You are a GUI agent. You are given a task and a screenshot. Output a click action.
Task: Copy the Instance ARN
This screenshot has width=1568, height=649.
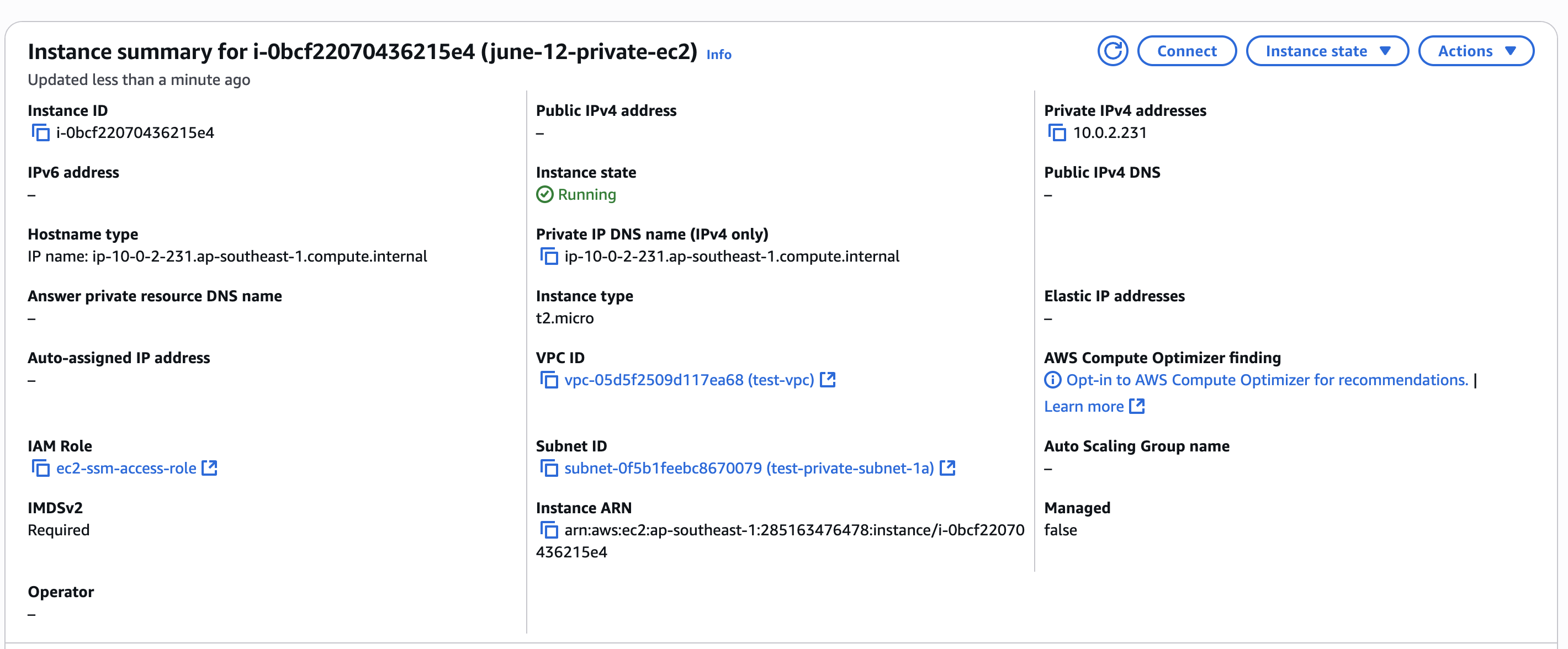point(549,530)
